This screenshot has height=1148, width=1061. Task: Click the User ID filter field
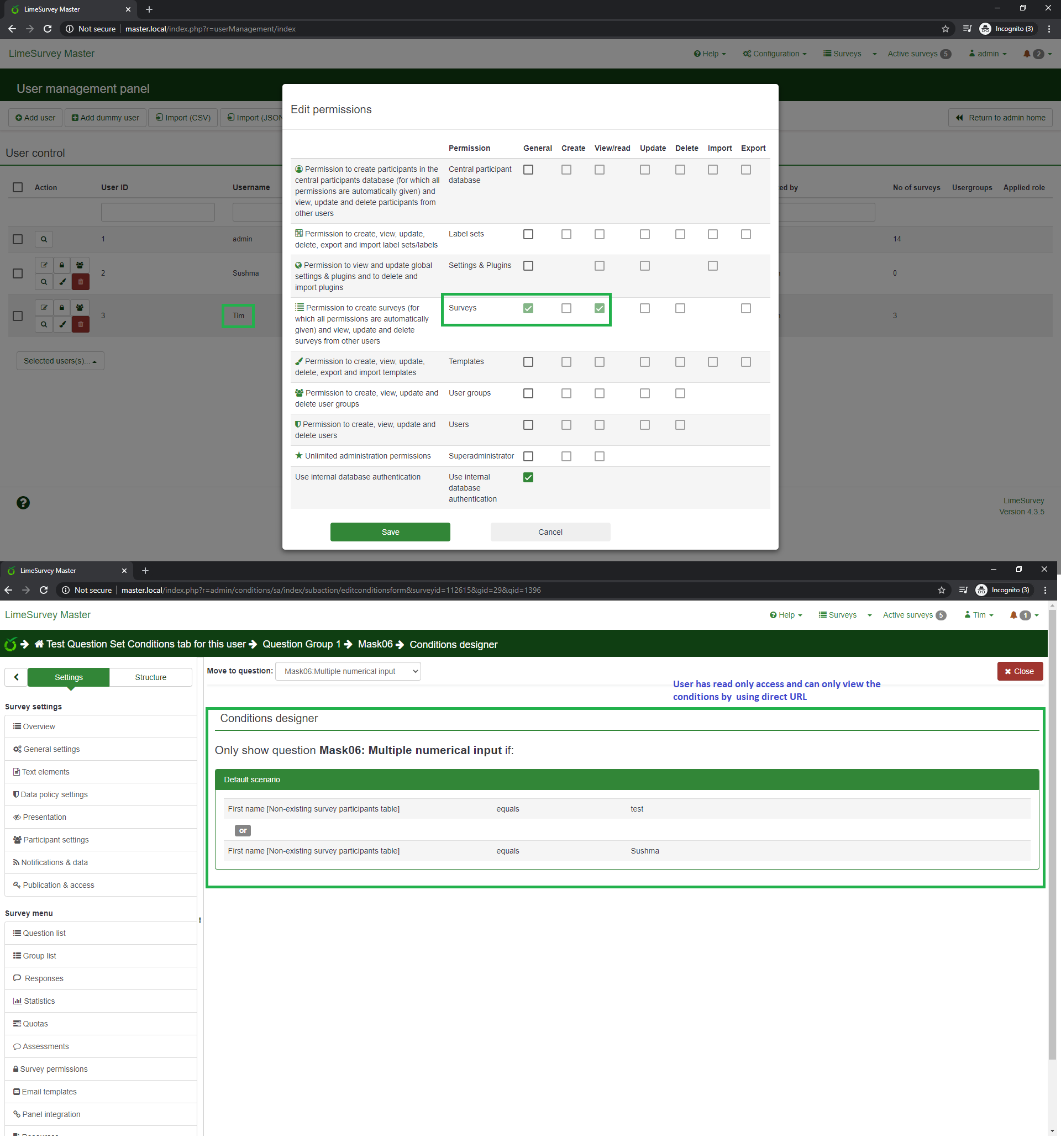pos(158,212)
